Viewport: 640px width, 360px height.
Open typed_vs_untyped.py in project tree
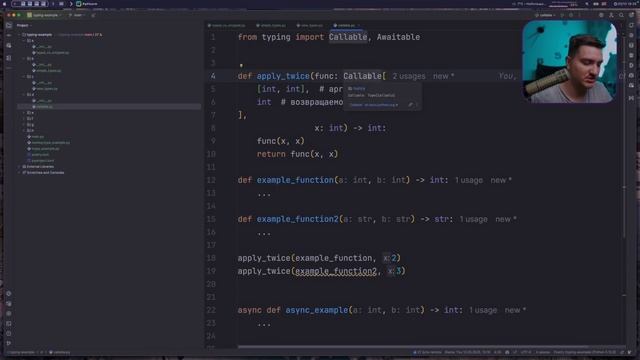(52, 53)
